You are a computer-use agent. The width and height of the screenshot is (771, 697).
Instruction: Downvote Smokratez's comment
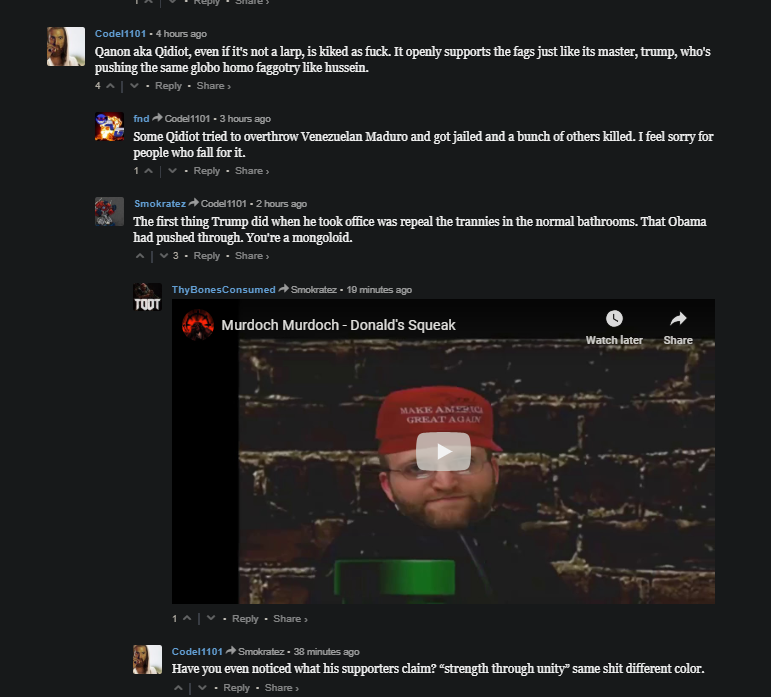(164, 256)
